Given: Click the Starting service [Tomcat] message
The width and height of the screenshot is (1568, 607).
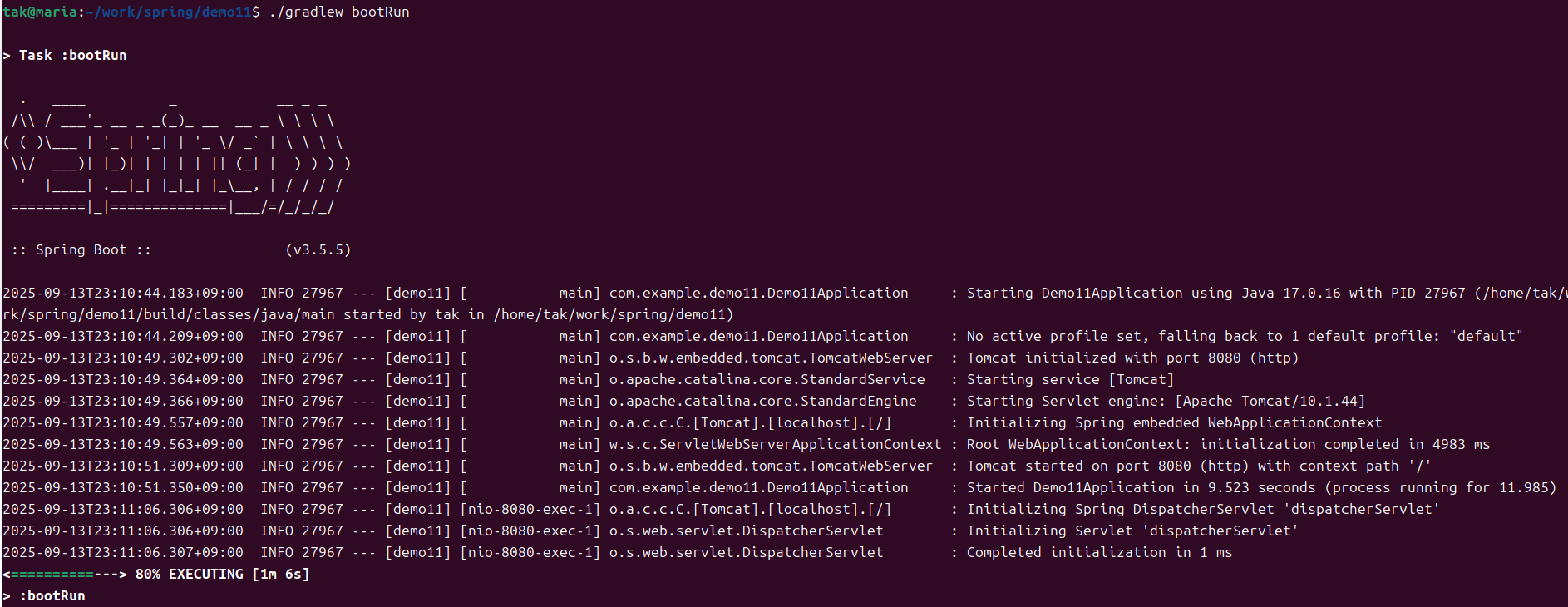Looking at the screenshot, I should pyautogui.click(x=1070, y=379).
